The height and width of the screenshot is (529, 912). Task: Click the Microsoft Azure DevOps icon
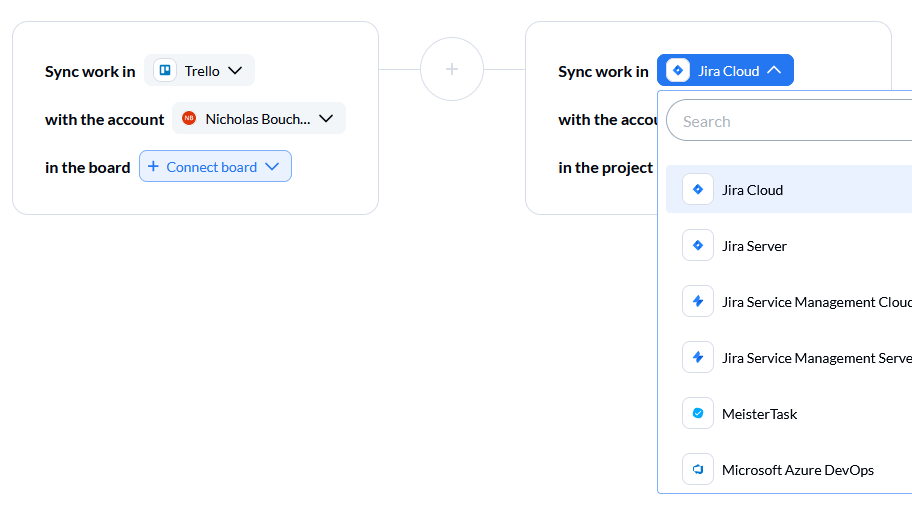tap(698, 469)
